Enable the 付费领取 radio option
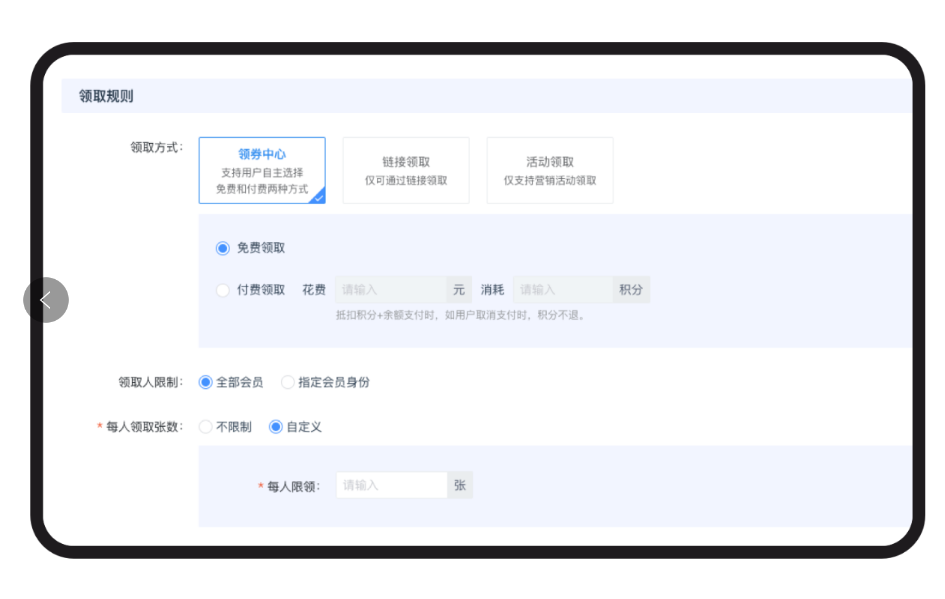This screenshot has height=599, width=945. click(223, 290)
